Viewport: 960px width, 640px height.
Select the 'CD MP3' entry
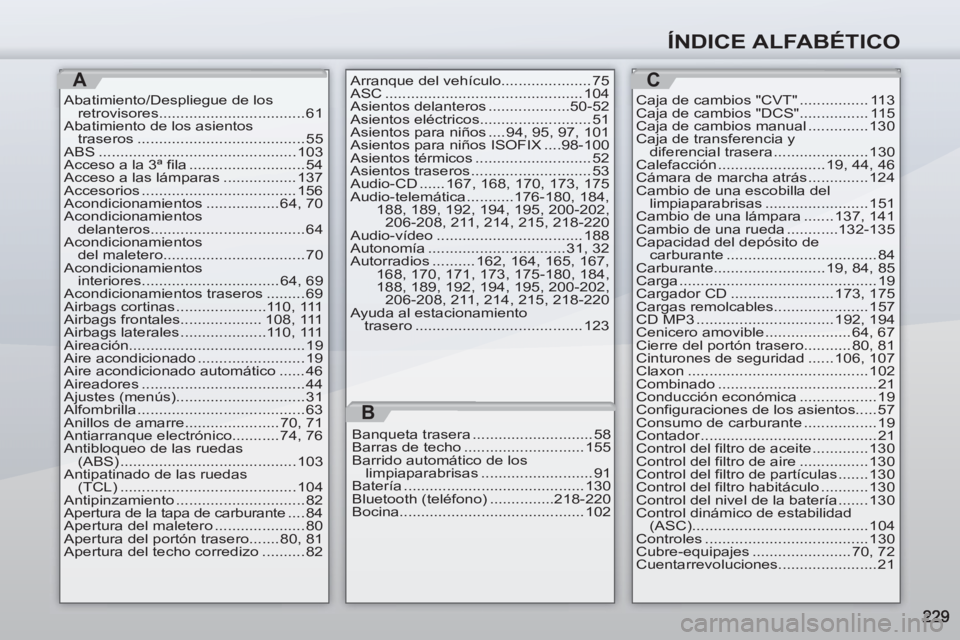765,319
